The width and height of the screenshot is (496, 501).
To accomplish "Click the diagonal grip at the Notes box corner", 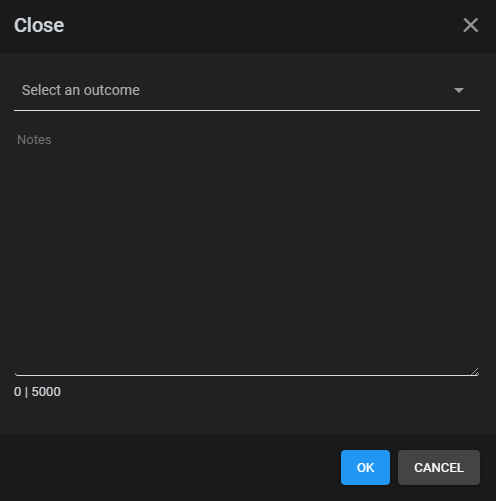I will (475, 372).
